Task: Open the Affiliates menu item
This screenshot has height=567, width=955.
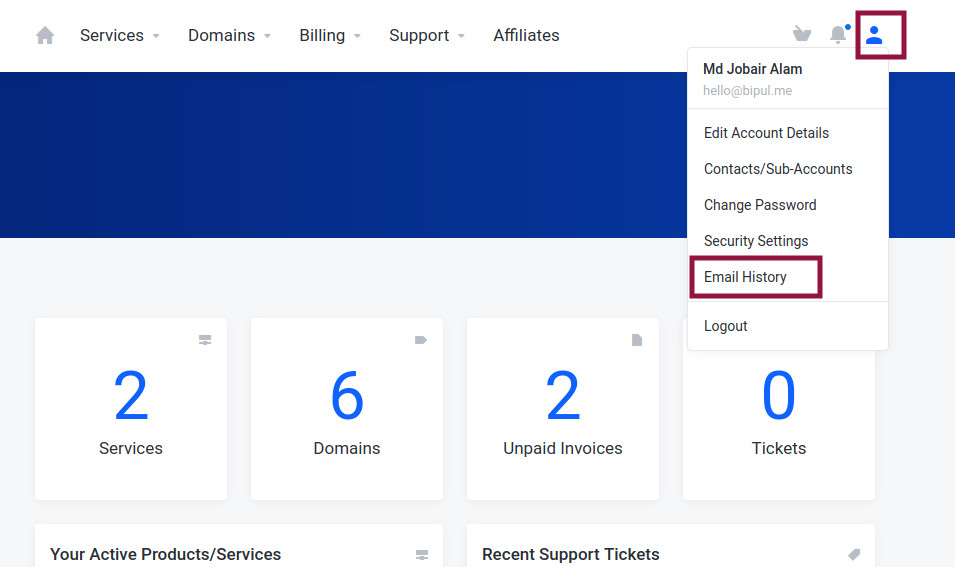Action: tap(526, 35)
